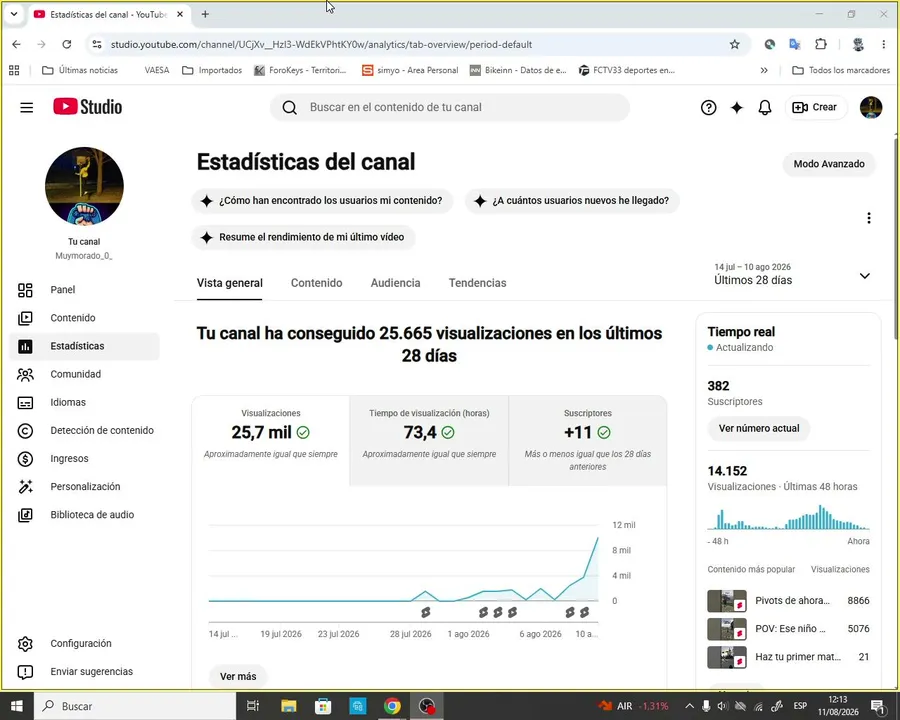900x720 pixels.
Task: Open Contenido in the sidebar
Action: click(84, 318)
